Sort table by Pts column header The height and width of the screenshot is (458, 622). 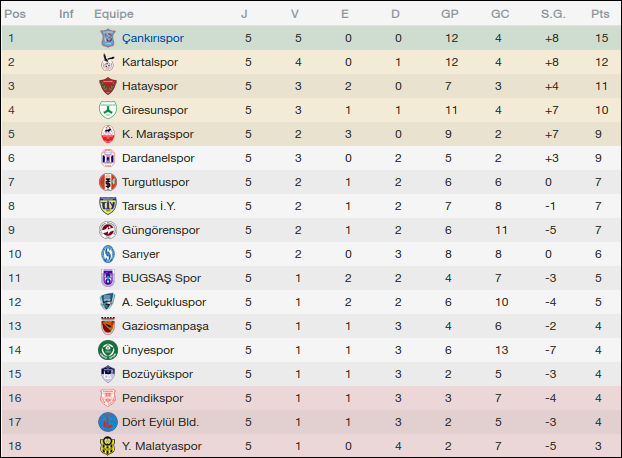click(x=600, y=14)
